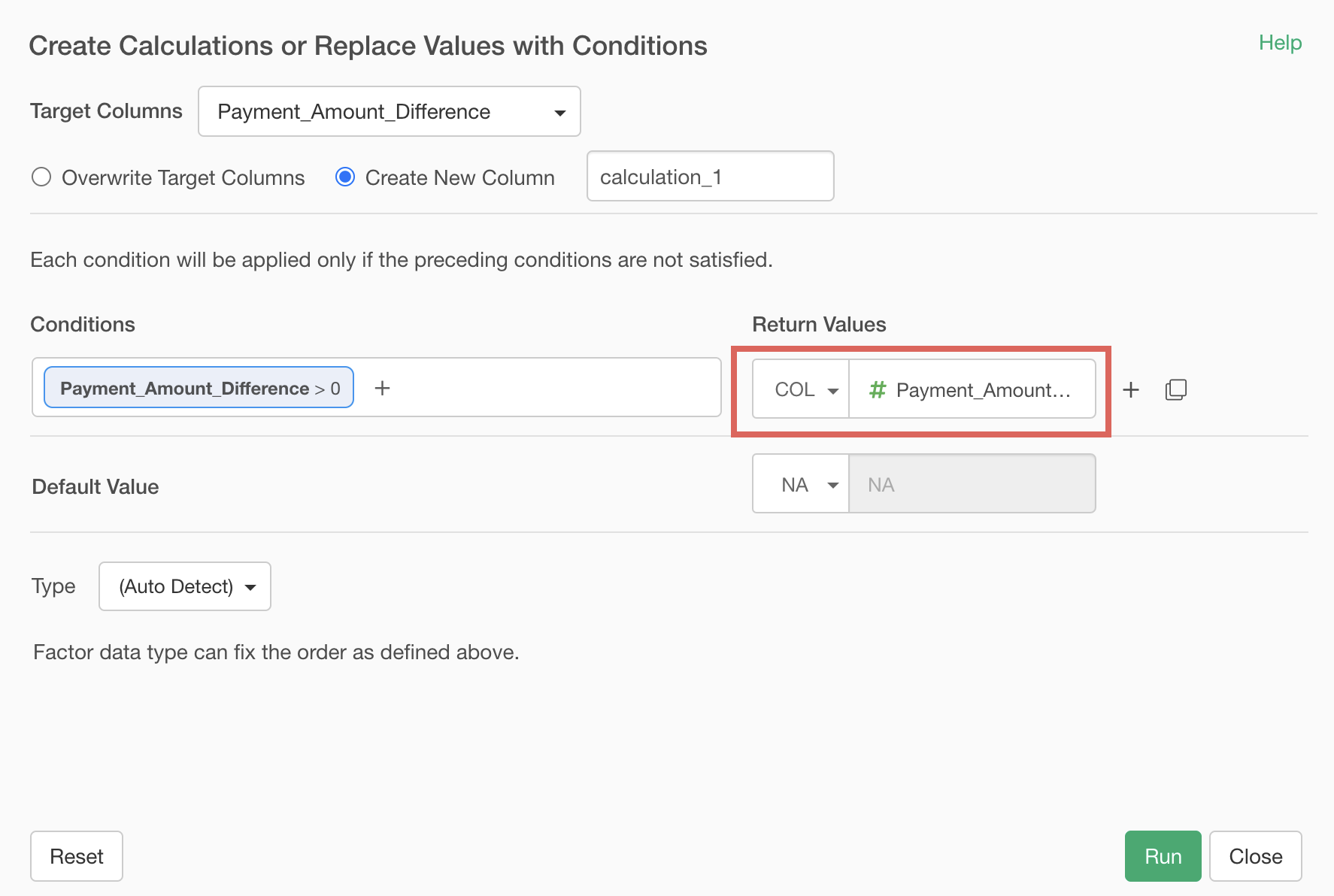This screenshot has width=1334, height=896.
Task: Click the plus icon inside the Conditions box
Action: [382, 388]
